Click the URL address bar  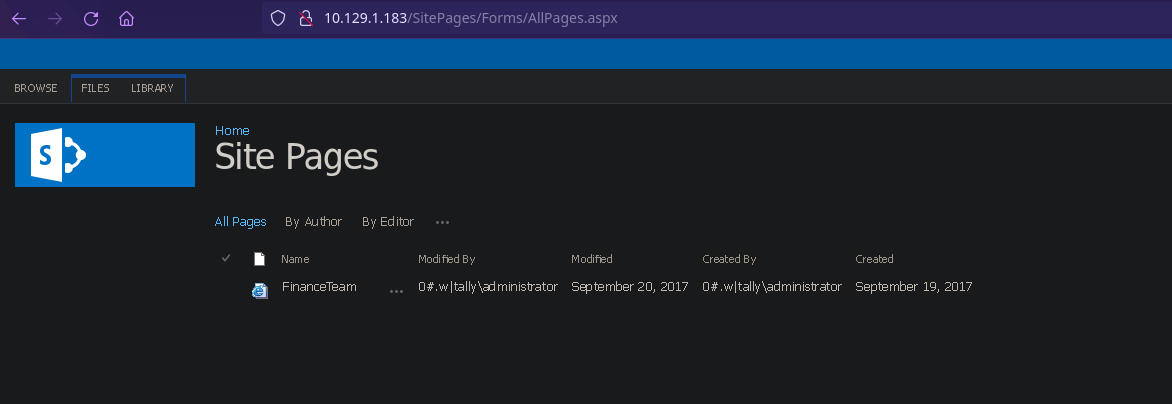pyautogui.click(x=600, y=19)
